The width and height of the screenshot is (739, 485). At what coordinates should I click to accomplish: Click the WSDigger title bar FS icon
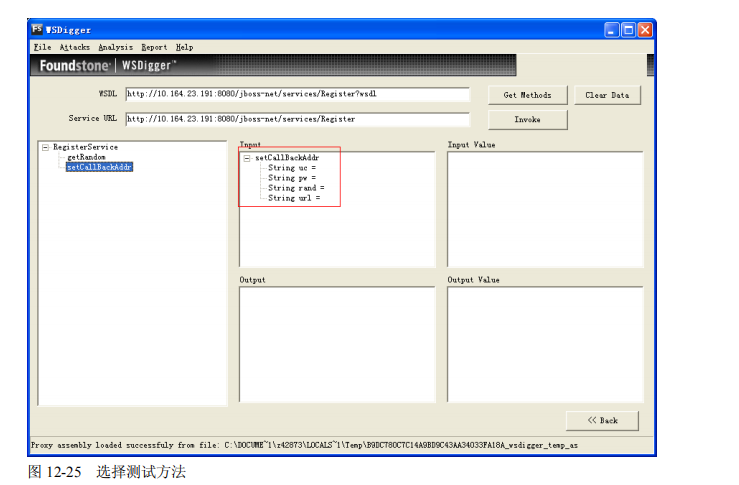[37, 29]
